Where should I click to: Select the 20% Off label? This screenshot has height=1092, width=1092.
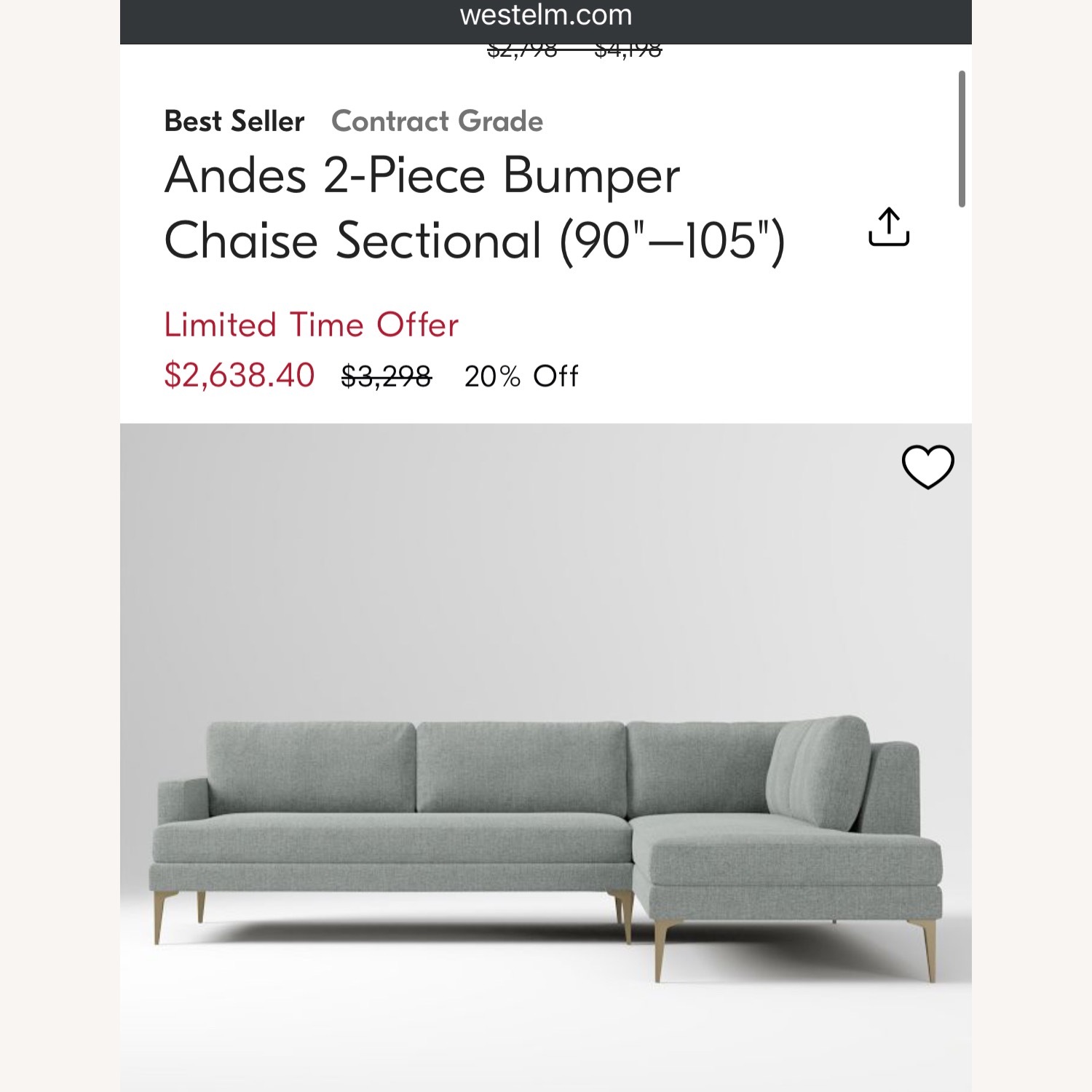(x=521, y=376)
